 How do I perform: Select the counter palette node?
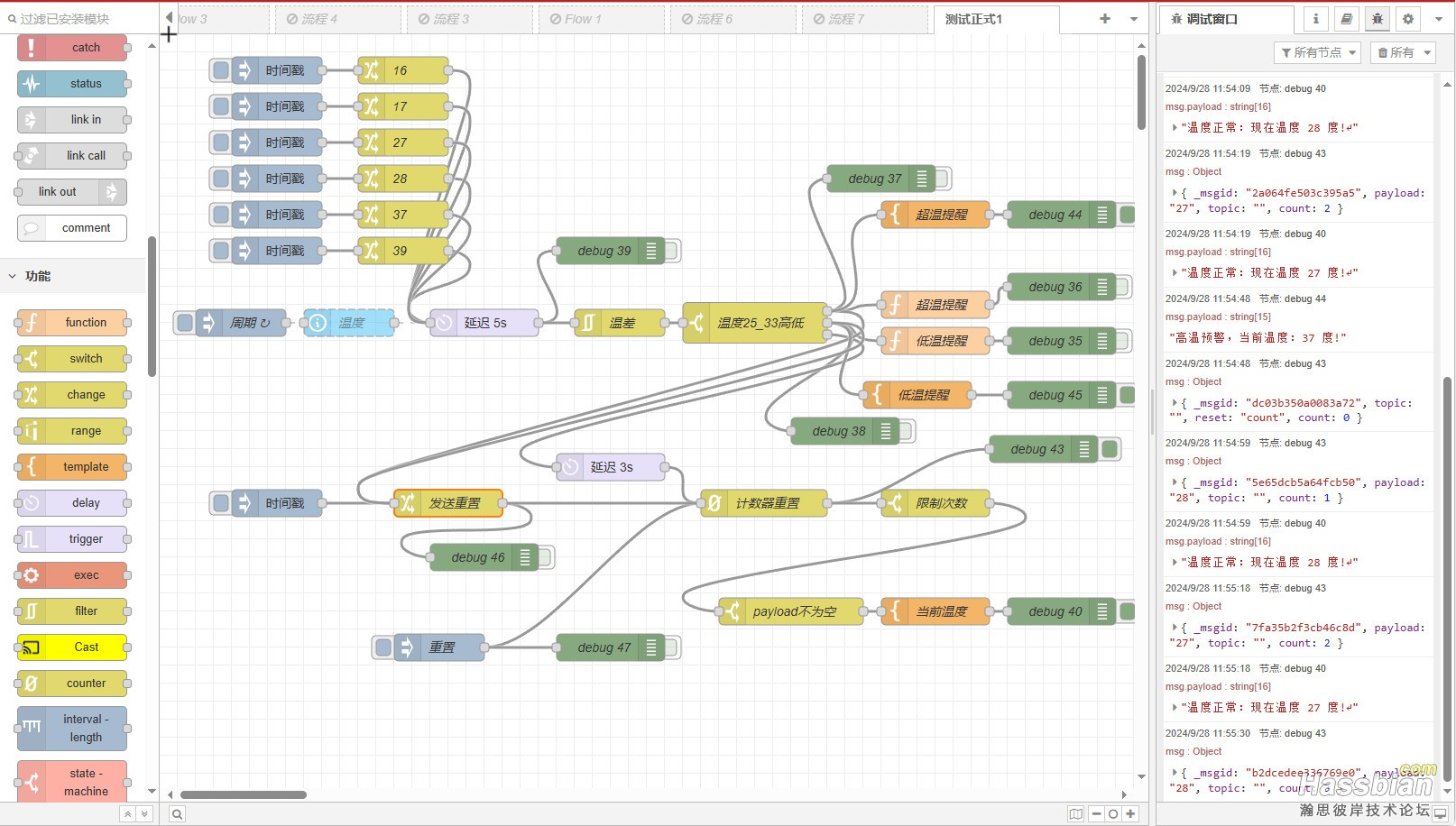coord(72,684)
